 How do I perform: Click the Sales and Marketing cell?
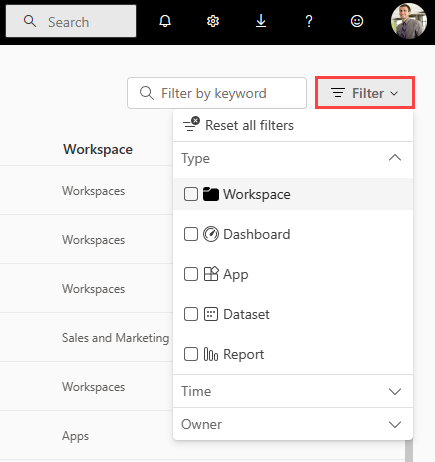coord(115,338)
